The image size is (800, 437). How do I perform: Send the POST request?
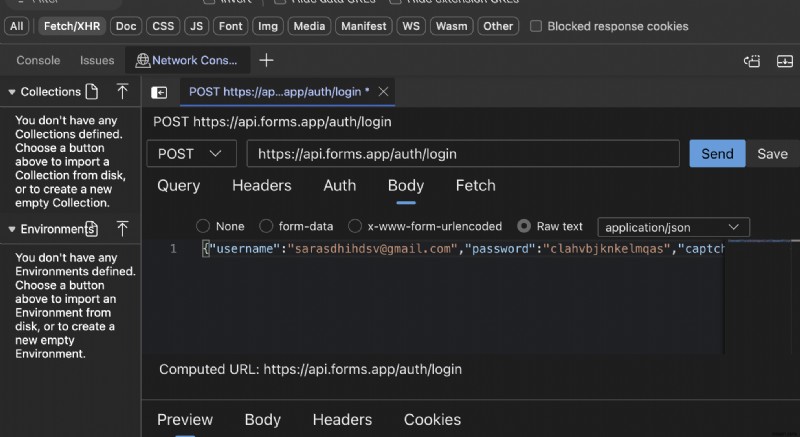pyautogui.click(x=717, y=153)
